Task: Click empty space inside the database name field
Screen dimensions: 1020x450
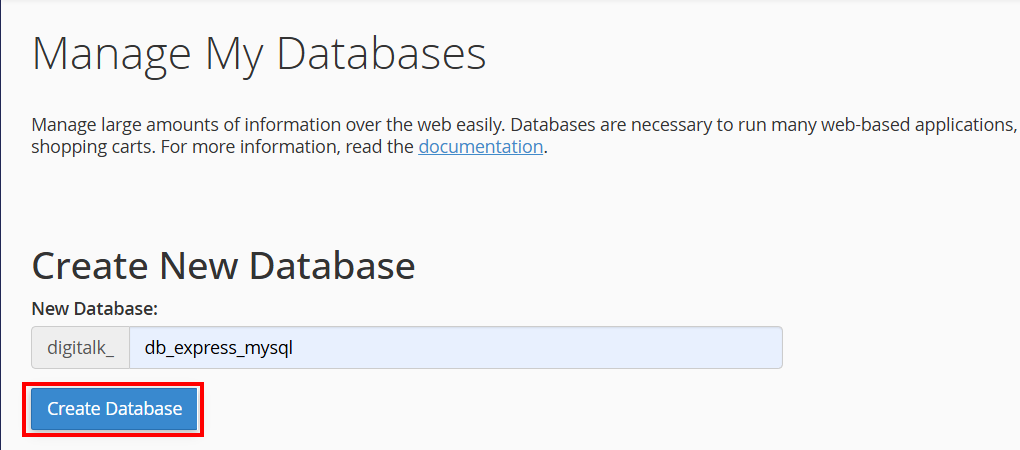Action: tap(533, 348)
